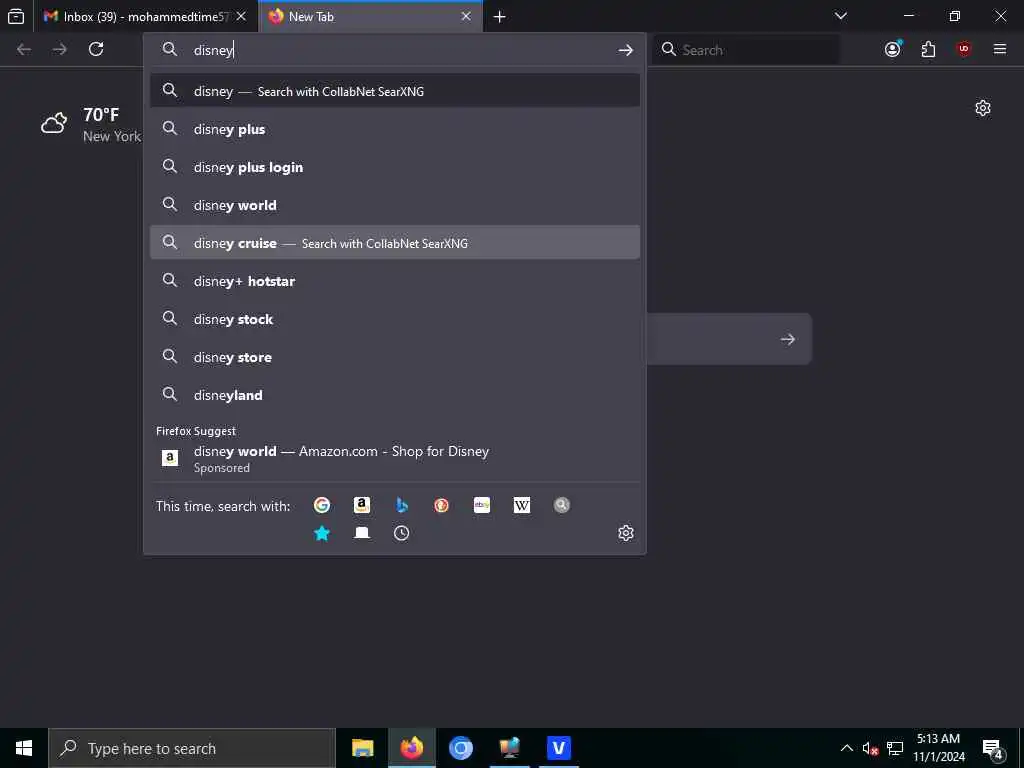Open the notification center icon
This screenshot has width=1024, height=768.
(993, 748)
